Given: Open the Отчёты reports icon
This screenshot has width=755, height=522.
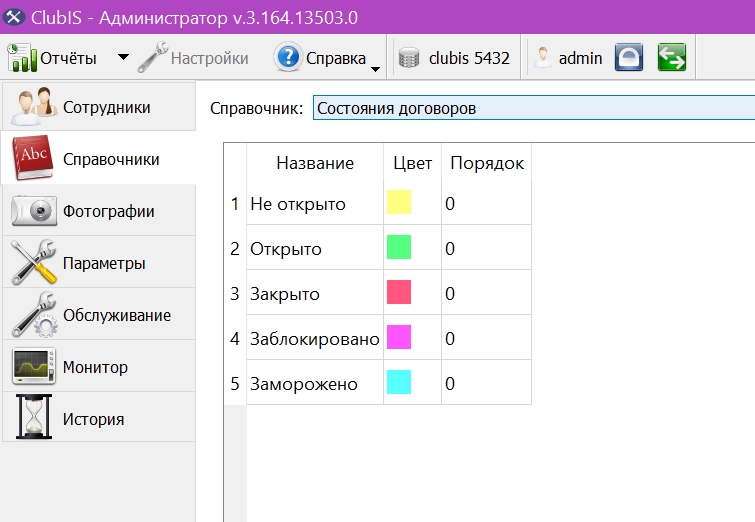Looking at the screenshot, I should [x=22, y=58].
